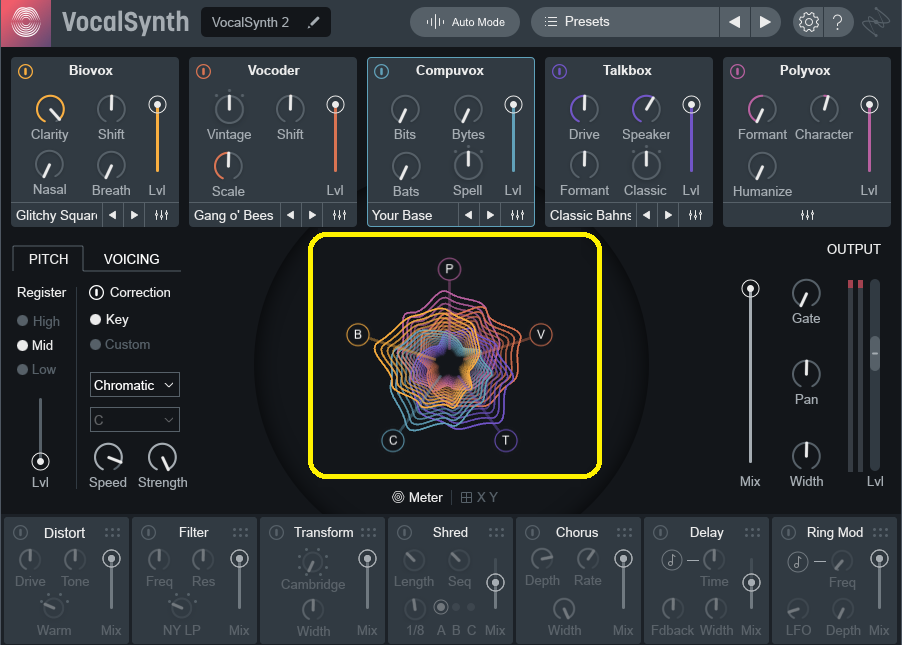Toggle the Talkbox module power button
903x645 pixels.
click(559, 71)
